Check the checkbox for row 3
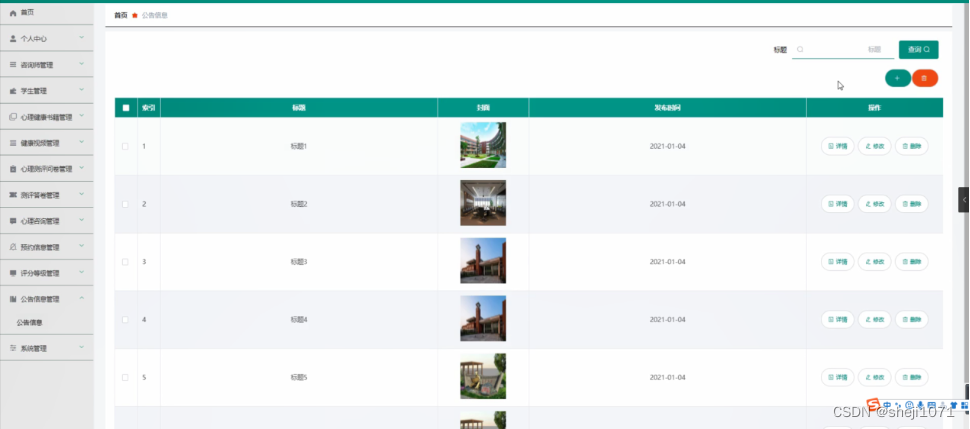The width and height of the screenshot is (970, 429). click(126, 262)
